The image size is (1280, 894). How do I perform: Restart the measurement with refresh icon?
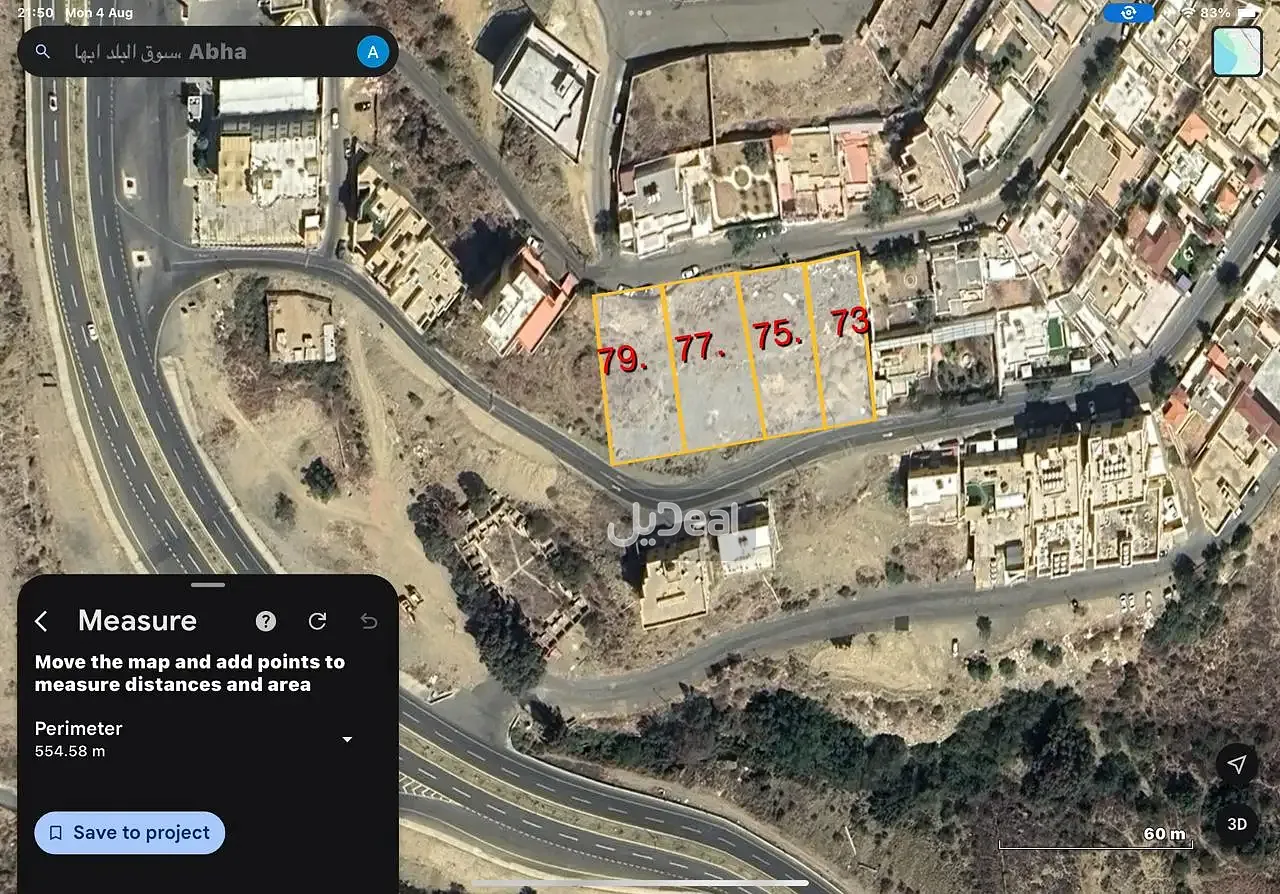317,621
